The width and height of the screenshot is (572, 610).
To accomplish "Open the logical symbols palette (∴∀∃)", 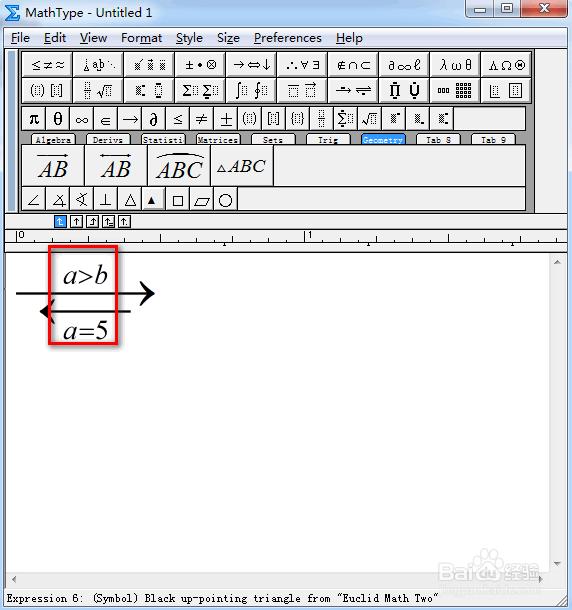I will pos(302,65).
